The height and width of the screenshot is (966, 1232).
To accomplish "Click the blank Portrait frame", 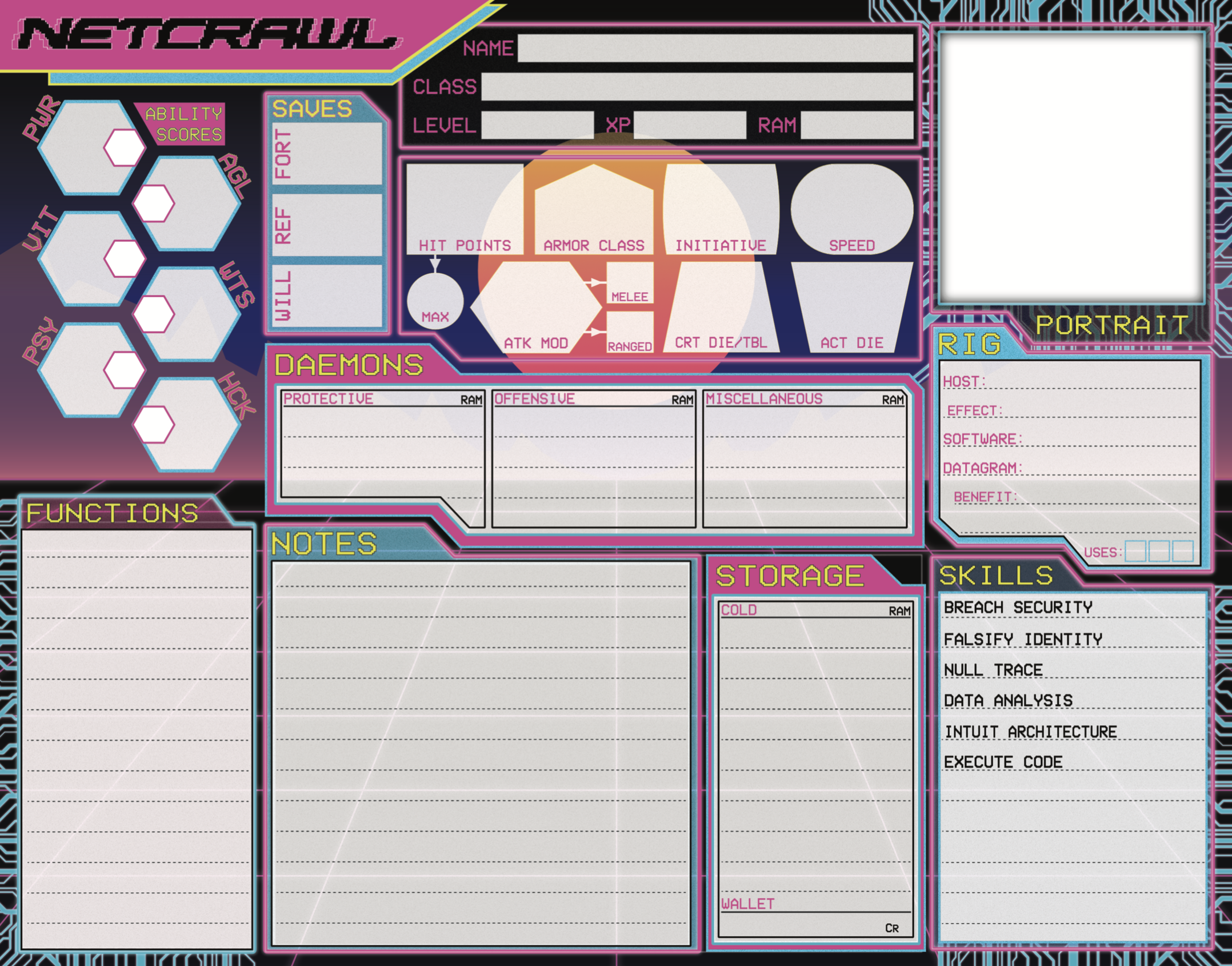I will [x=1071, y=167].
